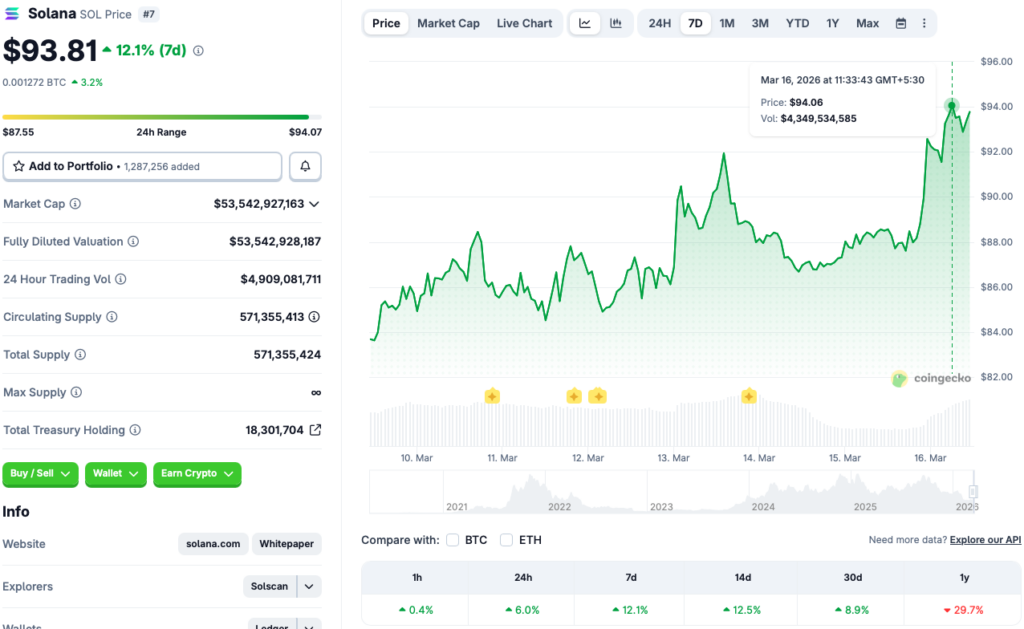Screen dimensions: 1024x629
Task: Open the calendar date picker icon
Action: [901, 22]
